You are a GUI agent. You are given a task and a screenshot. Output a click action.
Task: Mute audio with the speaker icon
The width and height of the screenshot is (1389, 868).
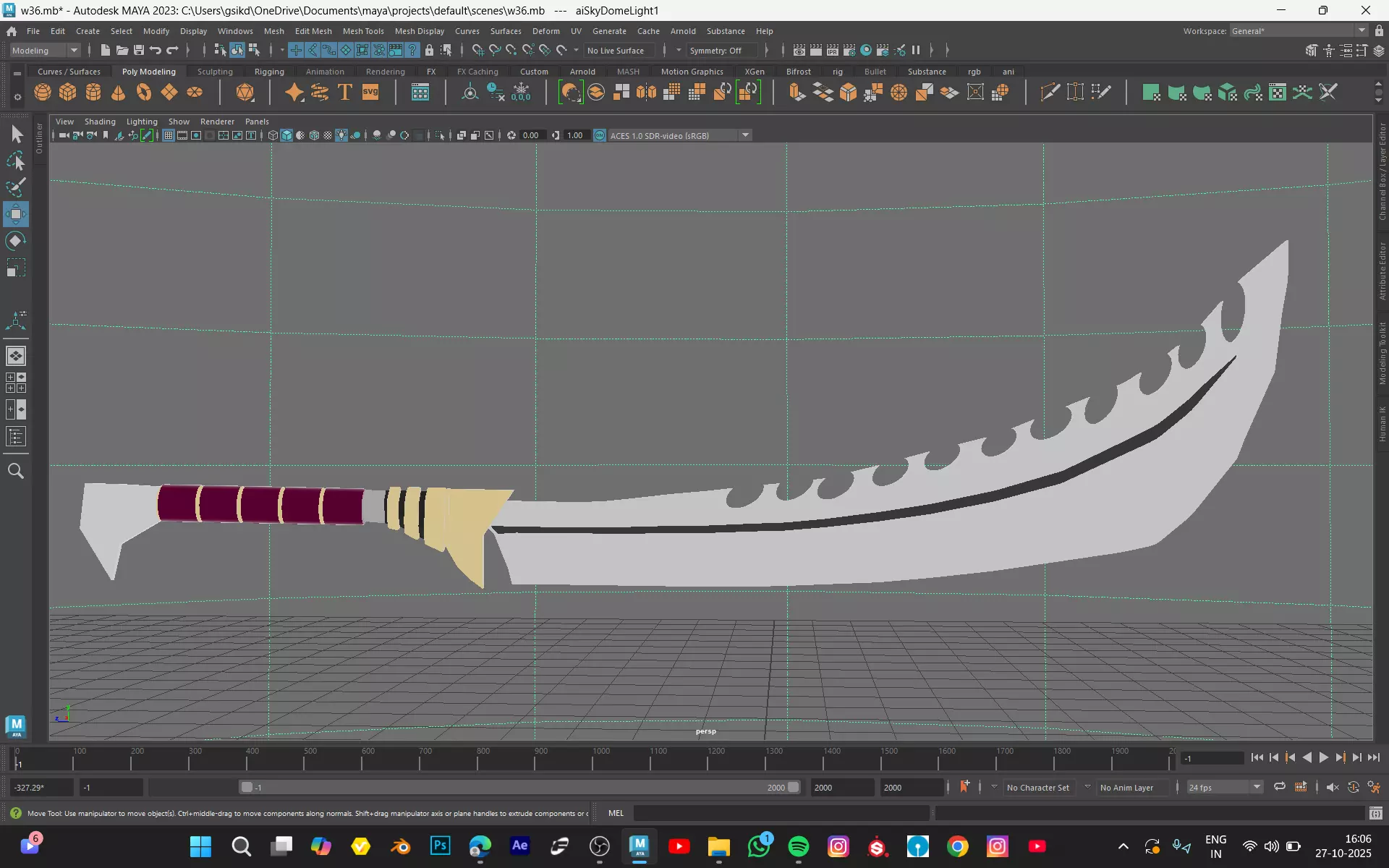pyautogui.click(x=1333, y=787)
